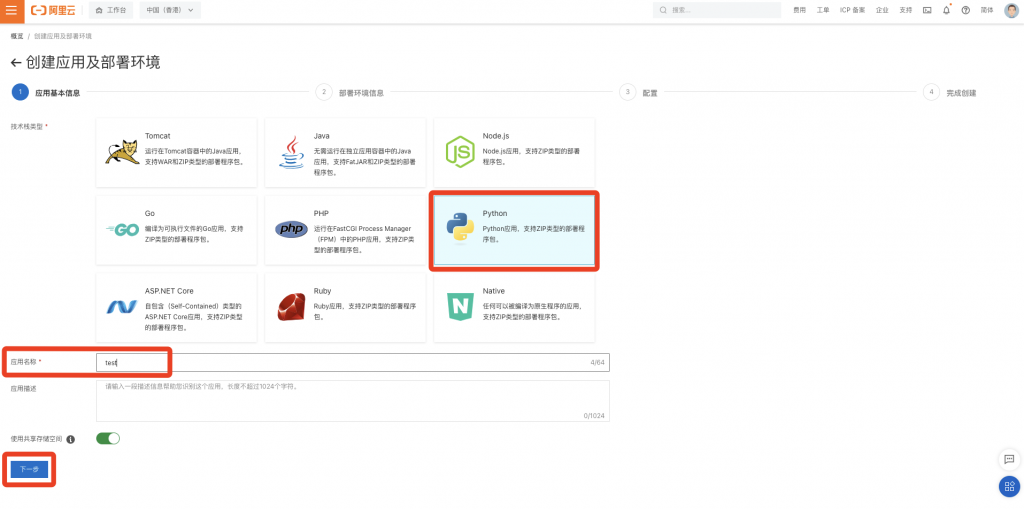Click the back arrow beside the page title
Viewport: 1024px width, 509px height.
point(16,63)
